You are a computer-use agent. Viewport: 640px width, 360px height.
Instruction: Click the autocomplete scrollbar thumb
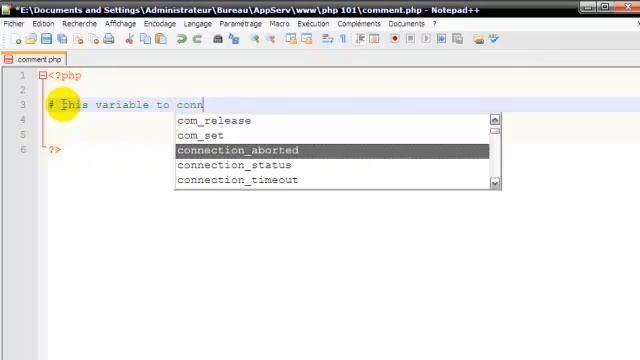495,131
